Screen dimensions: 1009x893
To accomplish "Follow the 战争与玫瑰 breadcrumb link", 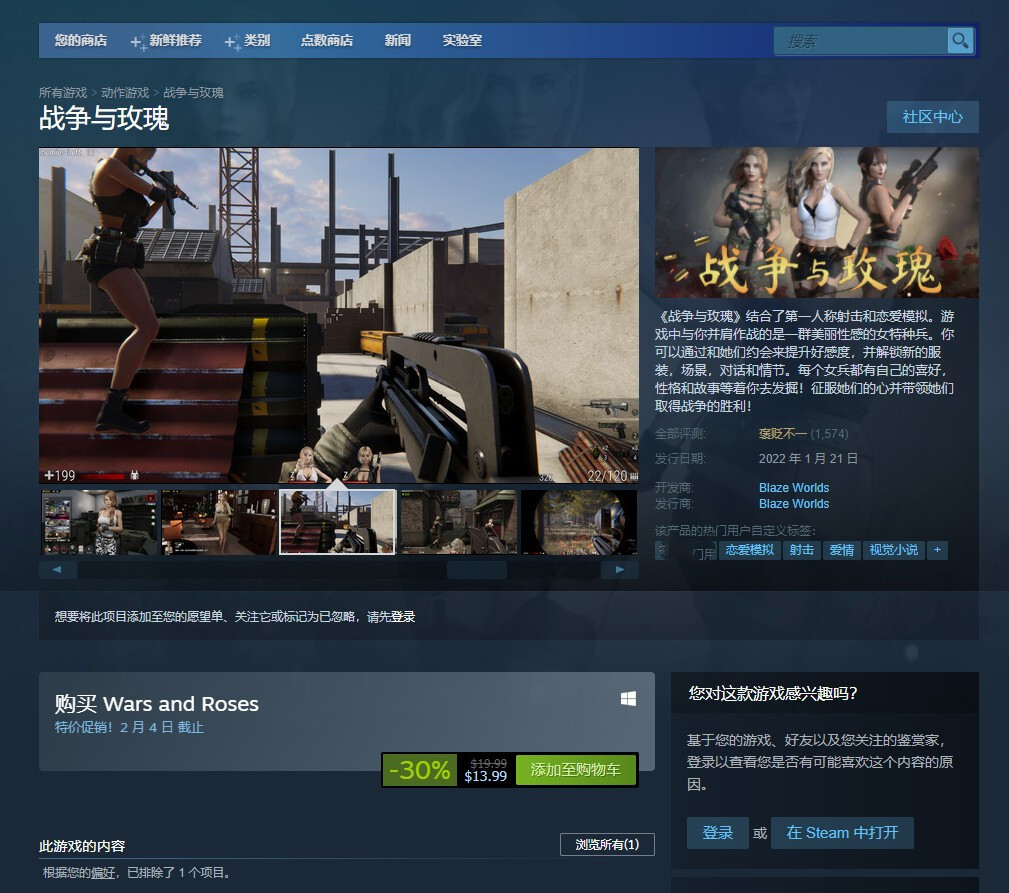I will (193, 93).
